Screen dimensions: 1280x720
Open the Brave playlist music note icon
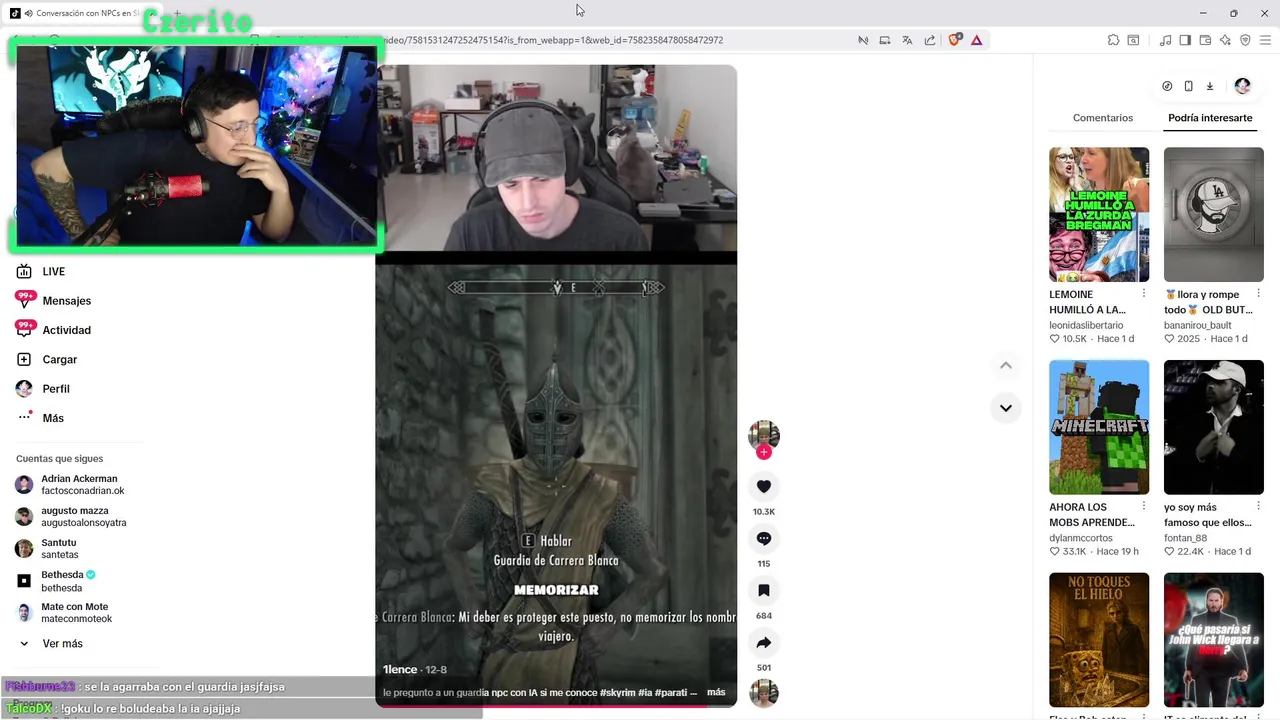coord(1165,40)
